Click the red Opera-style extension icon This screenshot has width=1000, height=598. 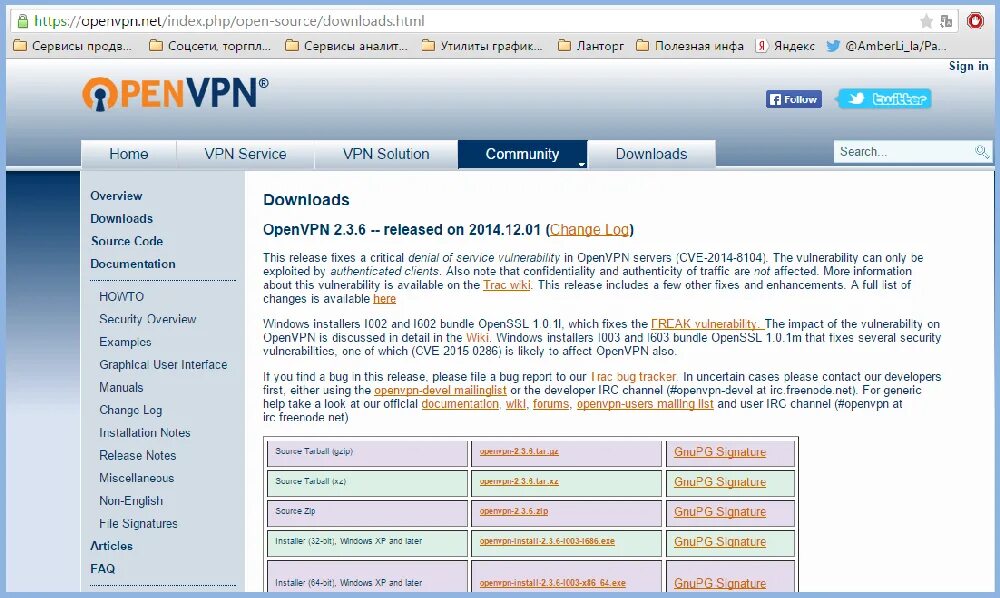click(975, 21)
